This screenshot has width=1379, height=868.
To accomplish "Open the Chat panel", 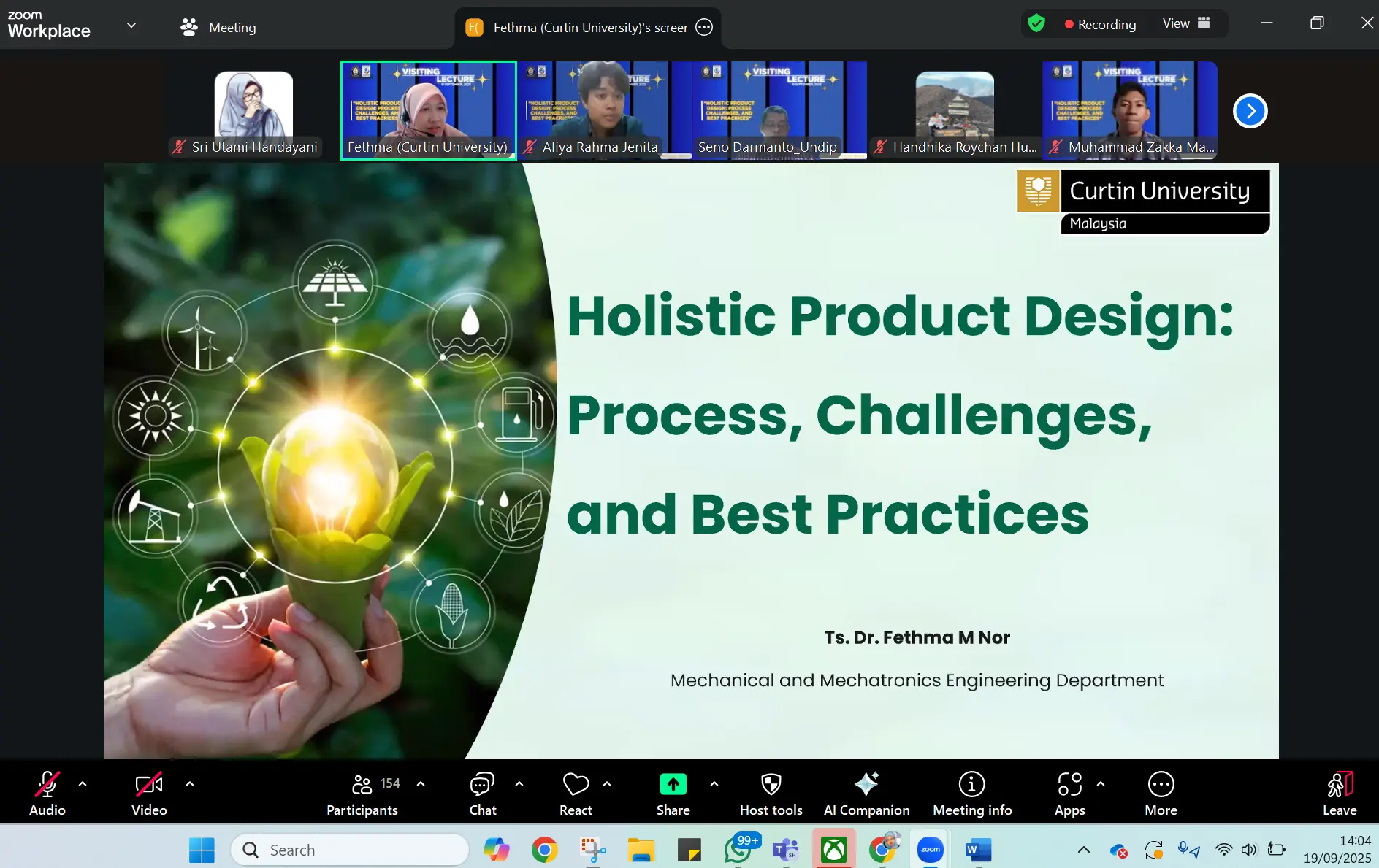I will 482,793.
